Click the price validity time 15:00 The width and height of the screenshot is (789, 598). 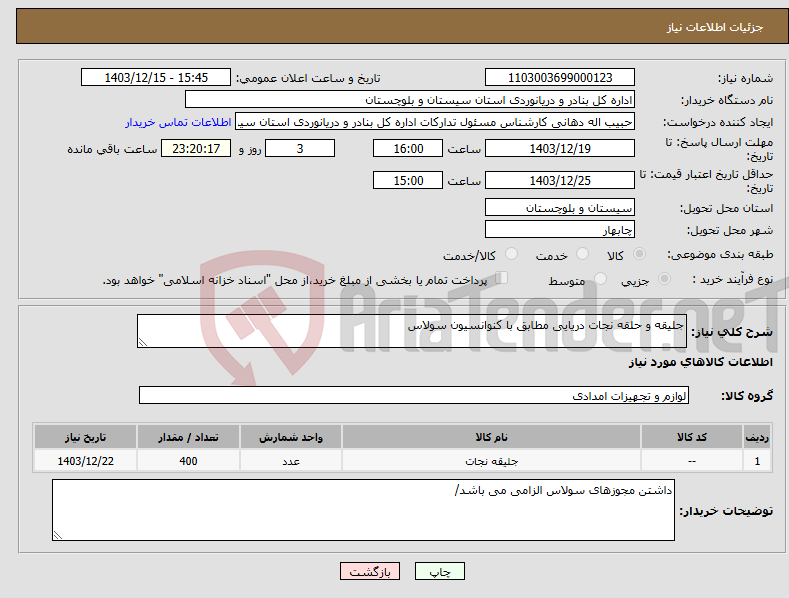click(408, 180)
